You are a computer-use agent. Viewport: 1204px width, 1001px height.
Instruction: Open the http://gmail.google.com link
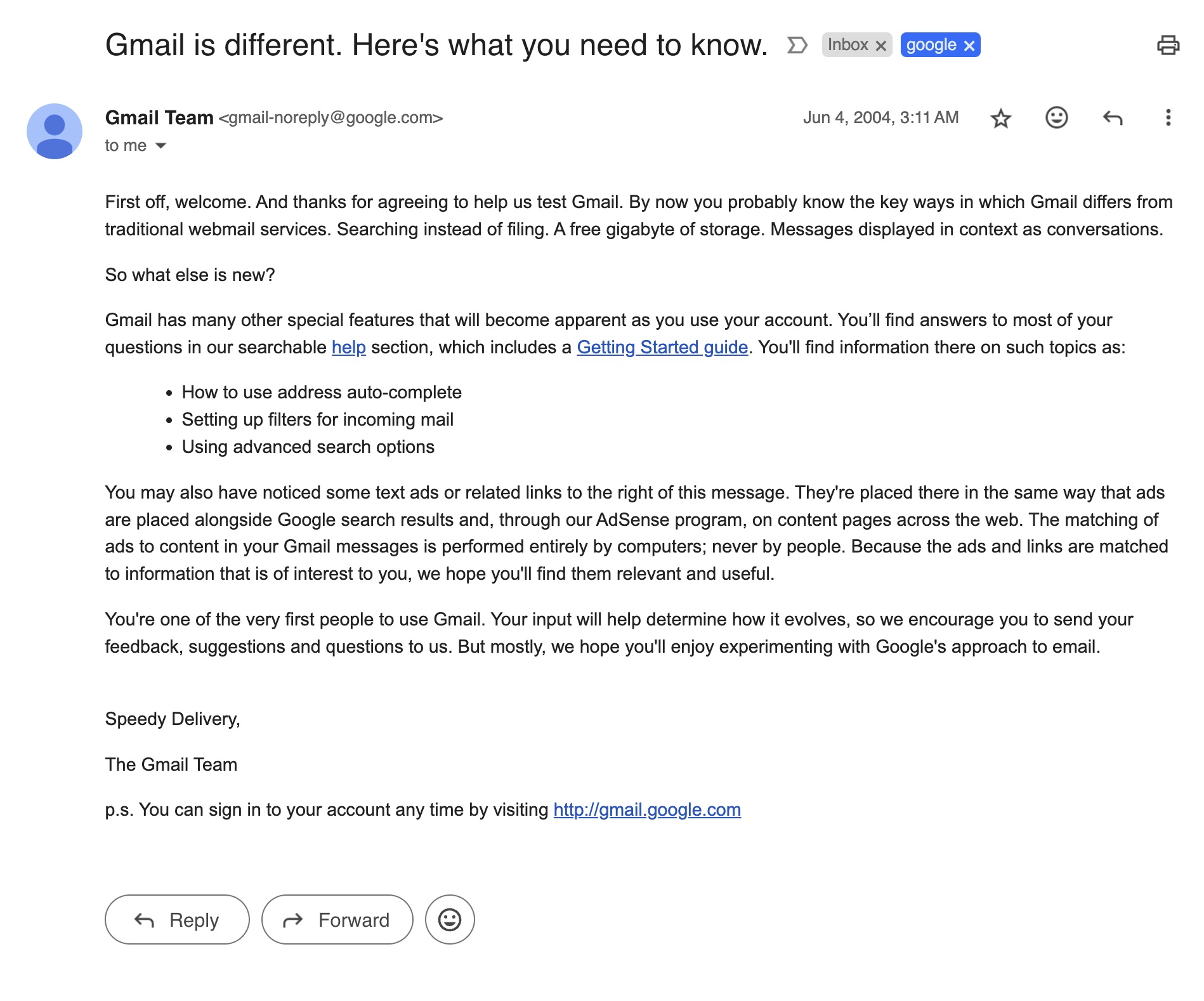(646, 810)
